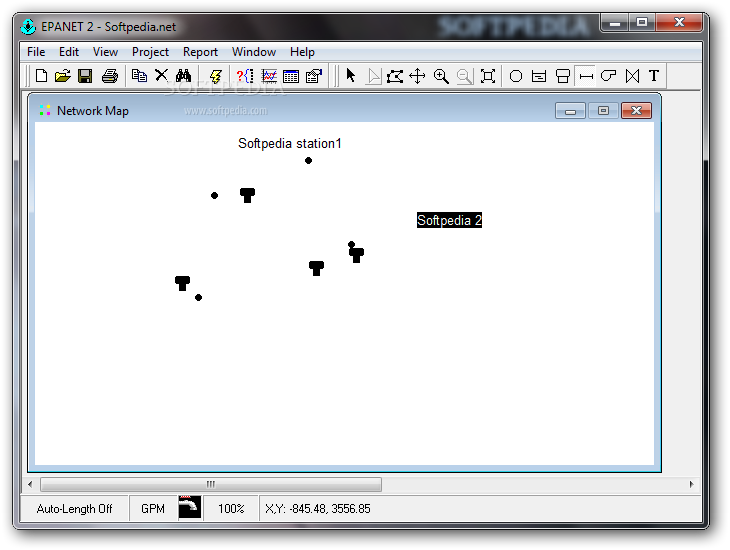Open a file with the folder icon
730x550 pixels.
(x=62, y=75)
